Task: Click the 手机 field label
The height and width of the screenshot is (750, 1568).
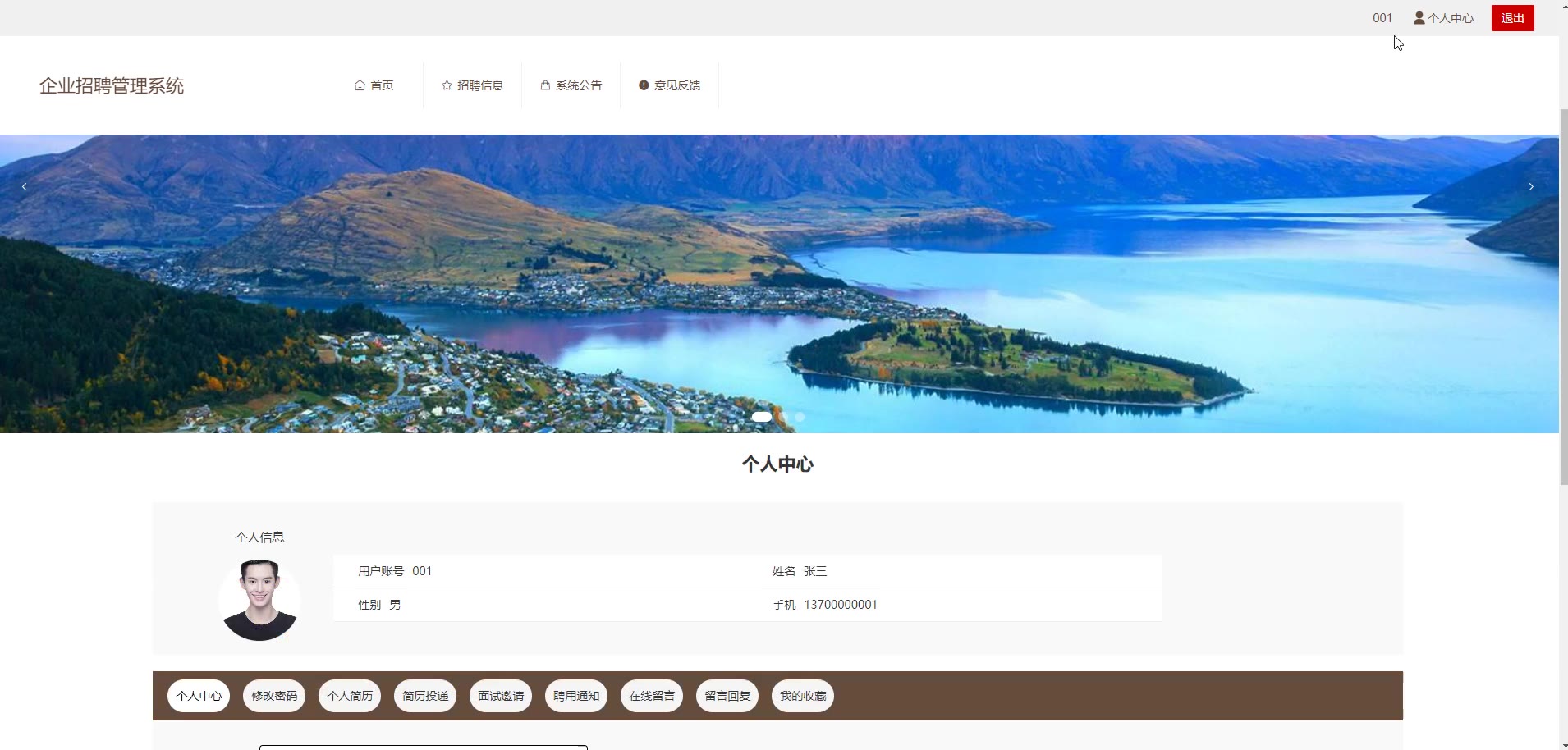Action: (x=784, y=605)
